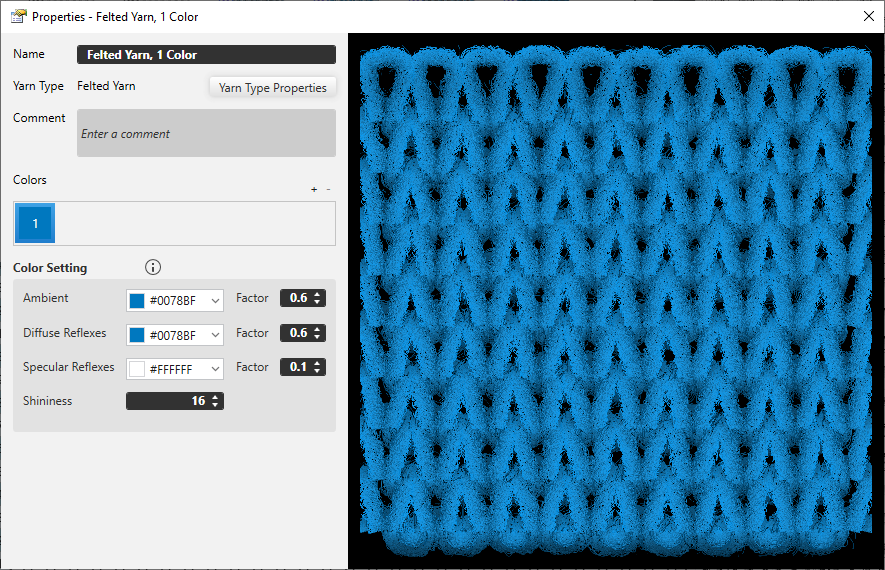This screenshot has height=570, width=885.
Task: Open the Specular Reflexes color dropdown
Action: 215,369
